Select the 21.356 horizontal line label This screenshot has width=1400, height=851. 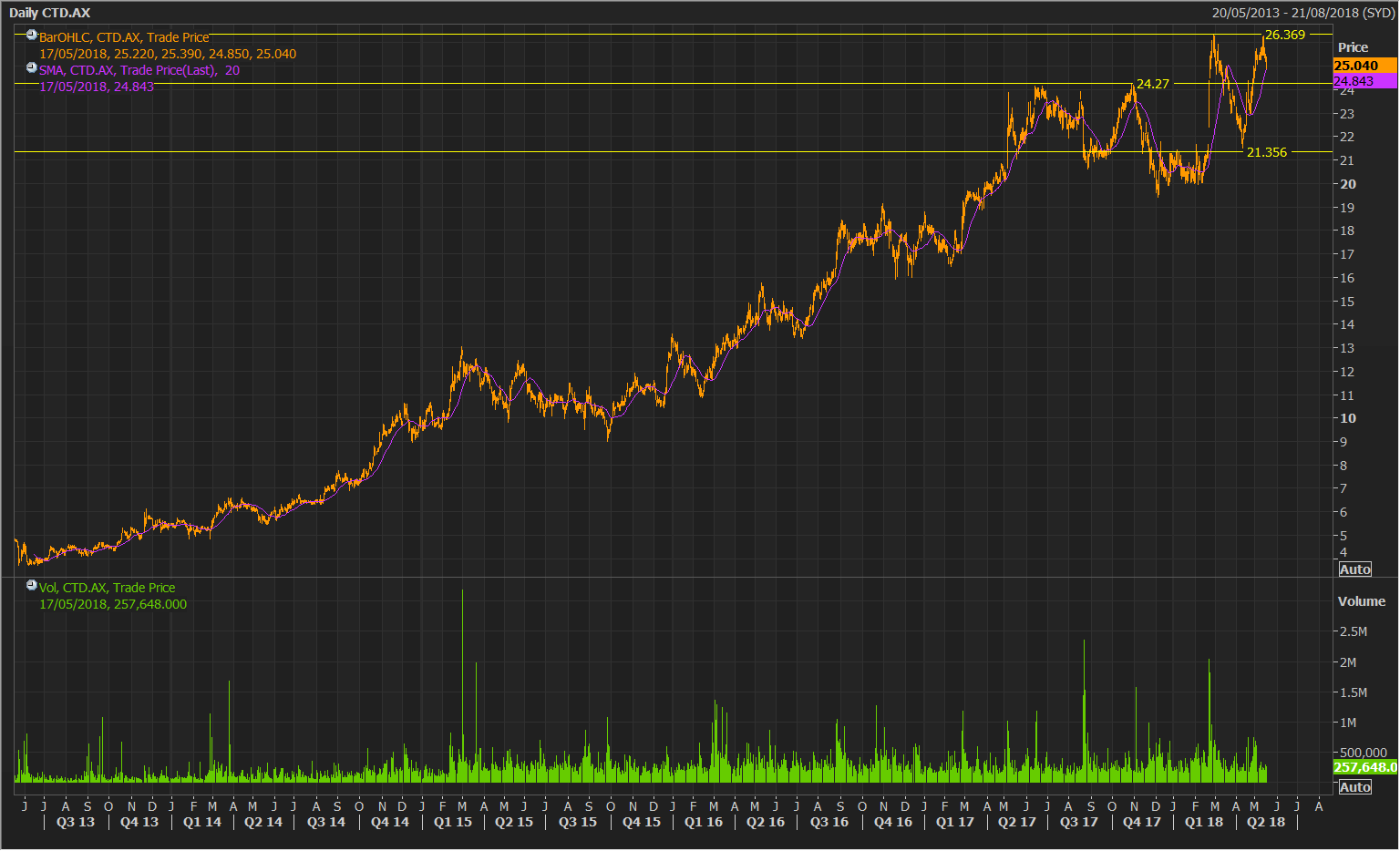click(x=1267, y=152)
